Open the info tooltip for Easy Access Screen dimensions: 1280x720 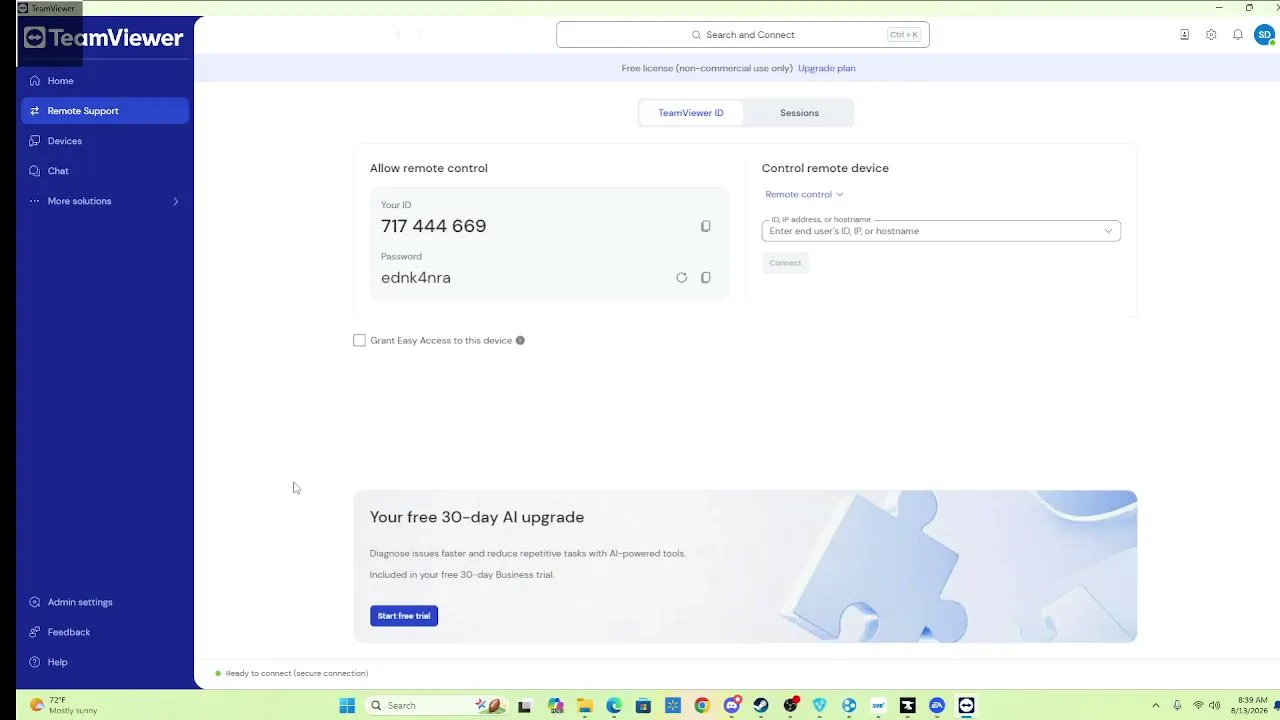520,341
